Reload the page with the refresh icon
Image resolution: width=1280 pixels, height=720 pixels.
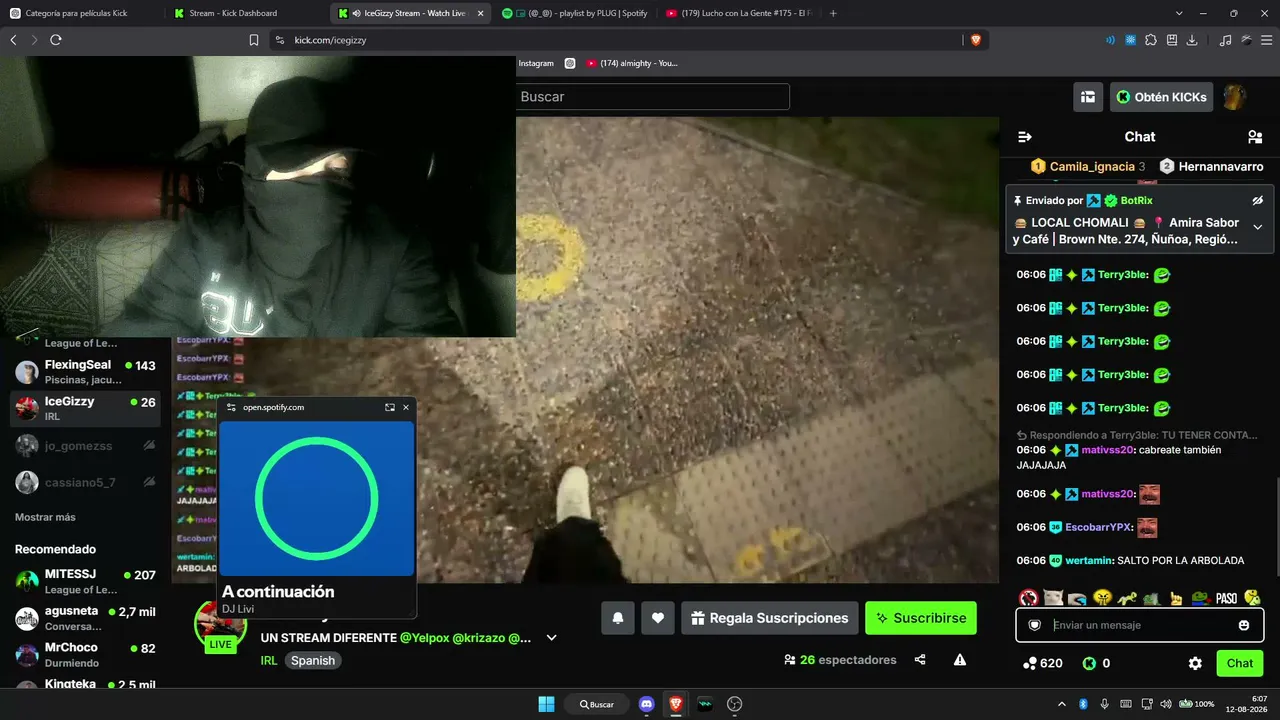[56, 40]
